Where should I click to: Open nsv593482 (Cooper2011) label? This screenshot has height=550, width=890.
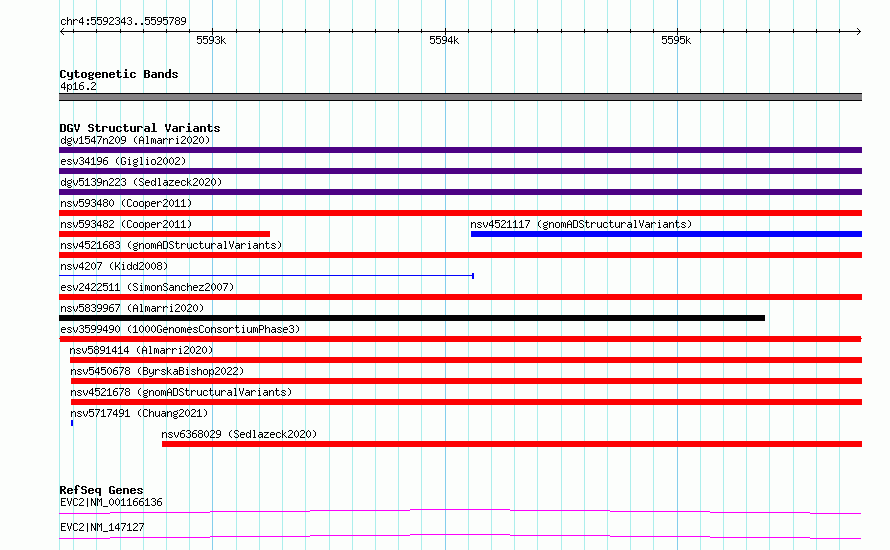126,224
